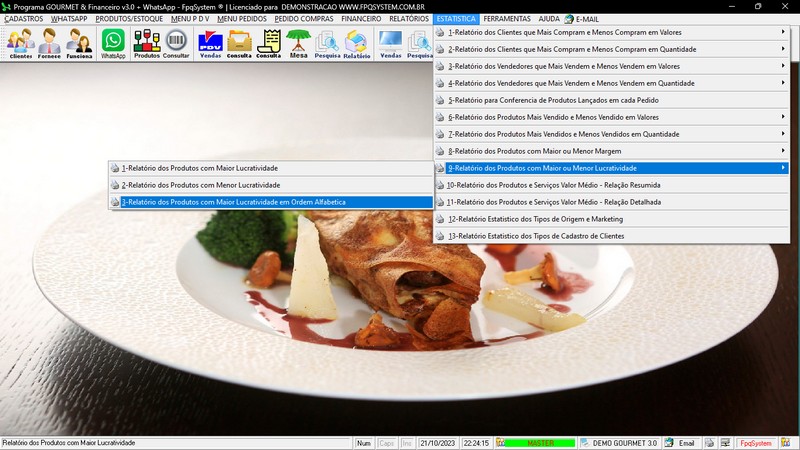Click the printer icon in status bar

[x=709, y=443]
